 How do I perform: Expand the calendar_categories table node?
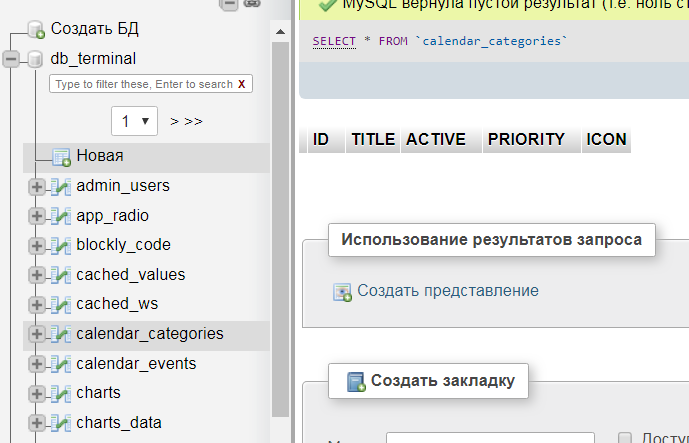[37, 334]
